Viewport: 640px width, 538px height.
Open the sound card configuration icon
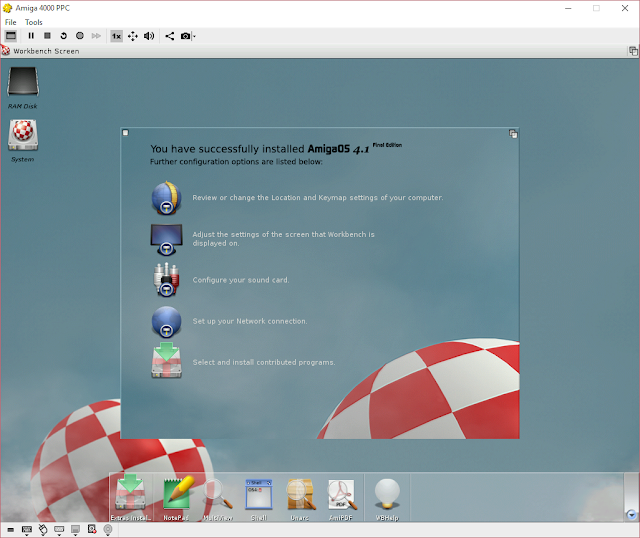point(166,280)
